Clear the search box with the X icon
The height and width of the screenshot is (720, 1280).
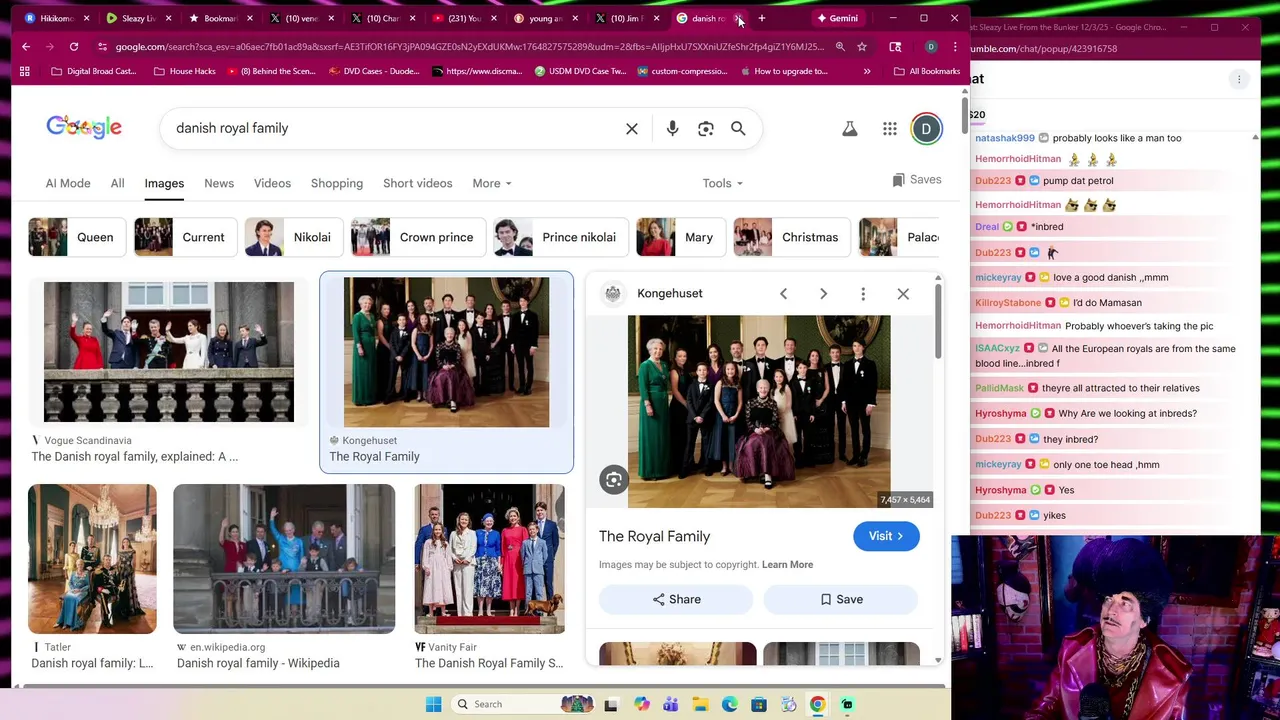(x=632, y=128)
